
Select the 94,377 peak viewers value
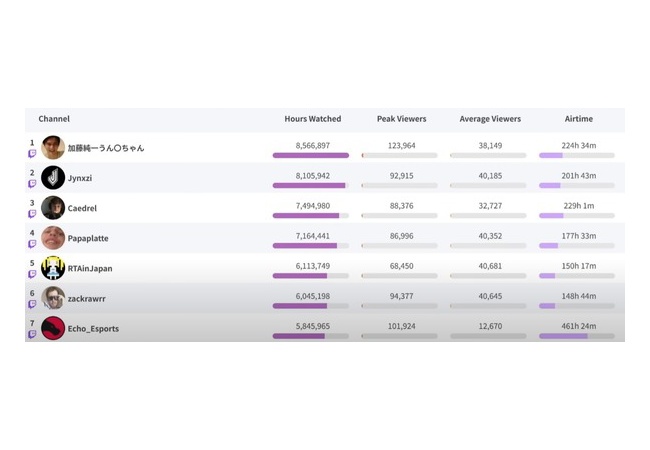401,296
